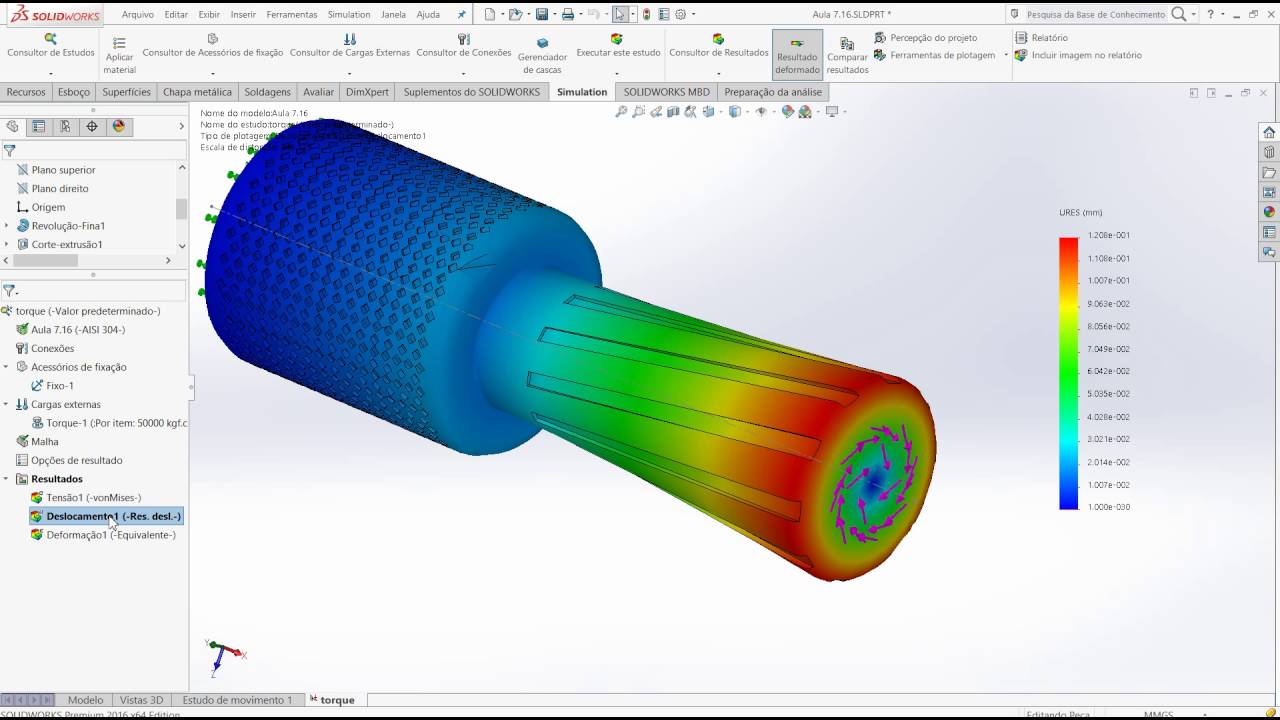Open the dropdown arrow under Consultor de Estudos

click(x=51, y=74)
